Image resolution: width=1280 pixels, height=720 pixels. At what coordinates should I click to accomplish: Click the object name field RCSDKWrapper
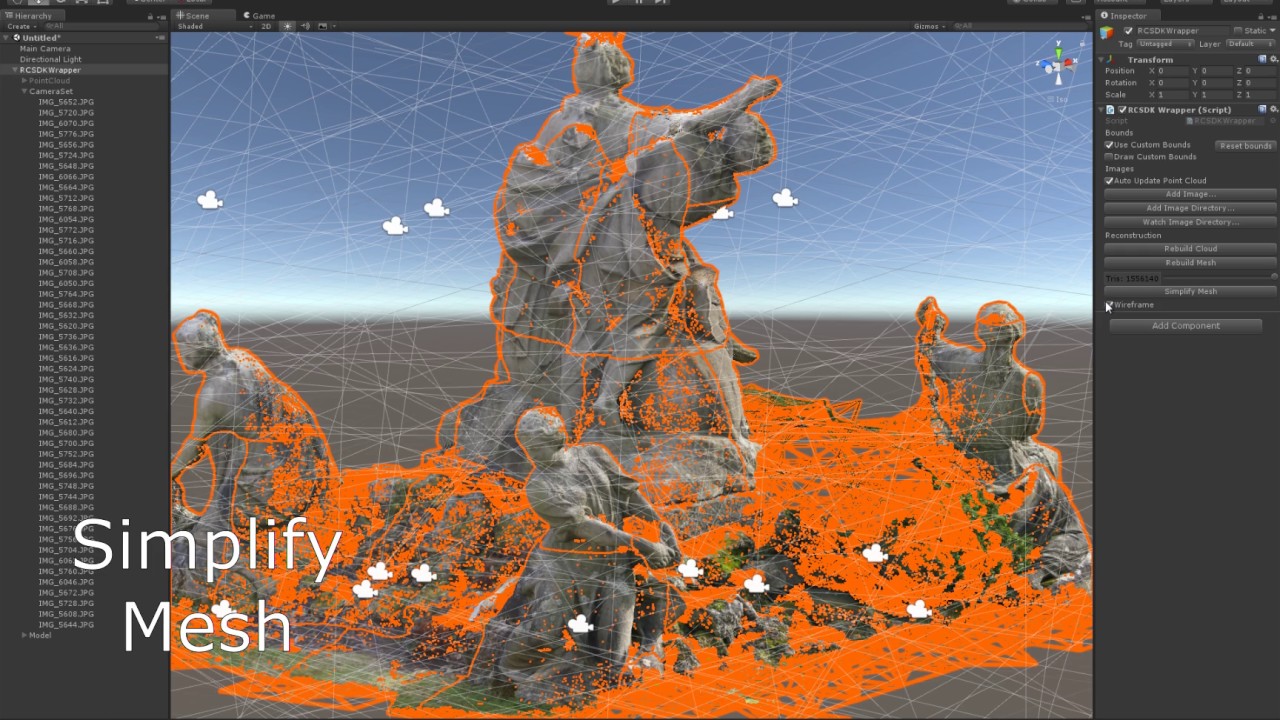(1182, 31)
